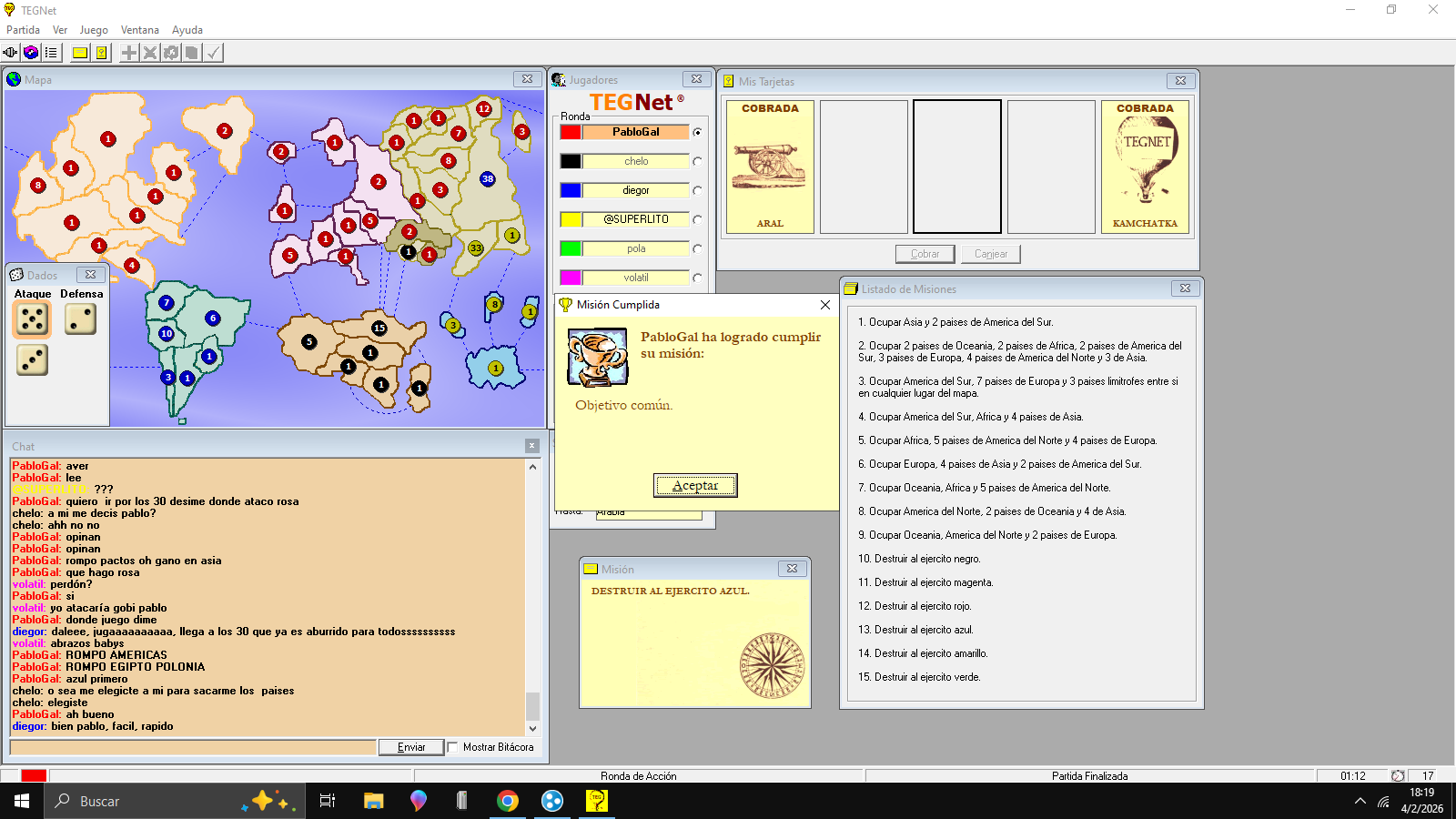Click the chat scrollbar down arrow
The image size is (1456, 819).
tap(533, 729)
